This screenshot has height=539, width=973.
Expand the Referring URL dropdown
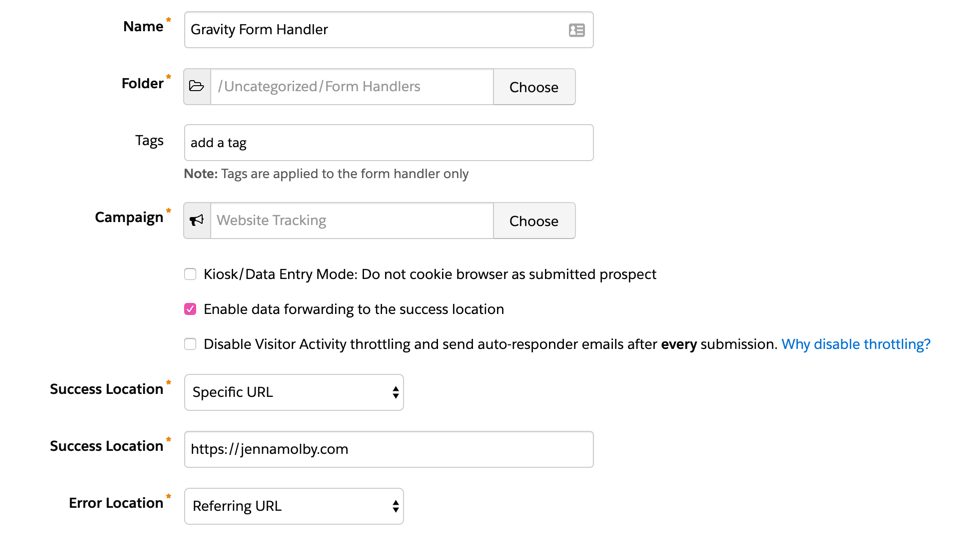[294, 507]
